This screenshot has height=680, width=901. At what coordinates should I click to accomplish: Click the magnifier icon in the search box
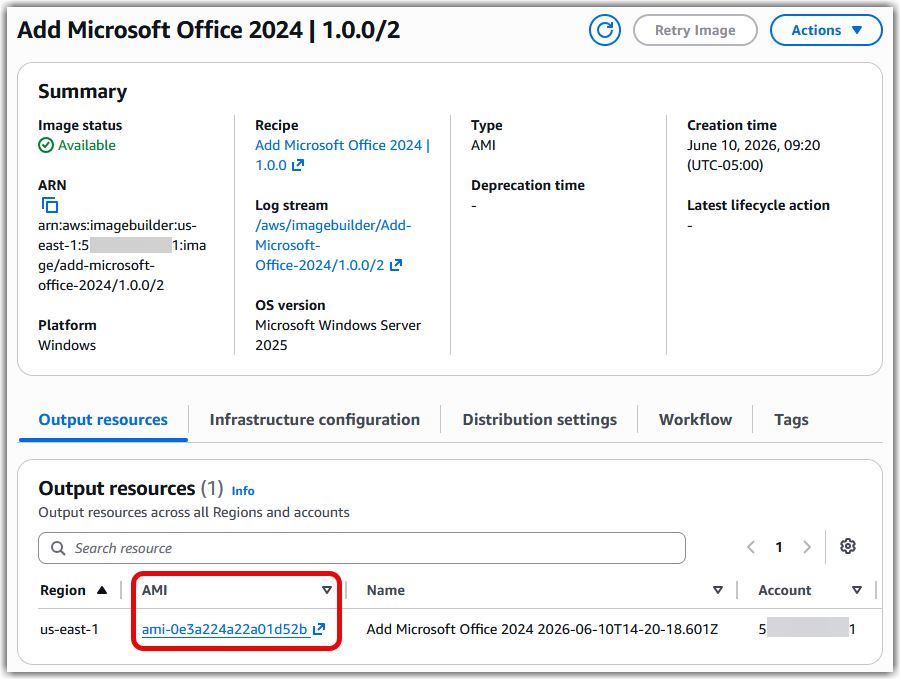pyautogui.click(x=58, y=548)
